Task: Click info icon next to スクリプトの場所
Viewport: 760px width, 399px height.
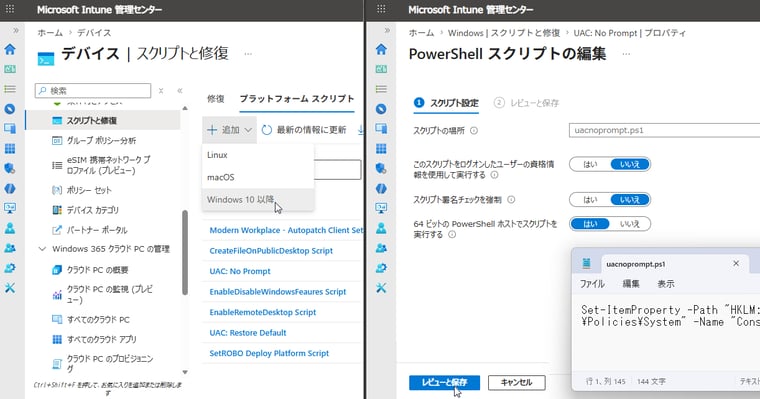Action: click(474, 130)
